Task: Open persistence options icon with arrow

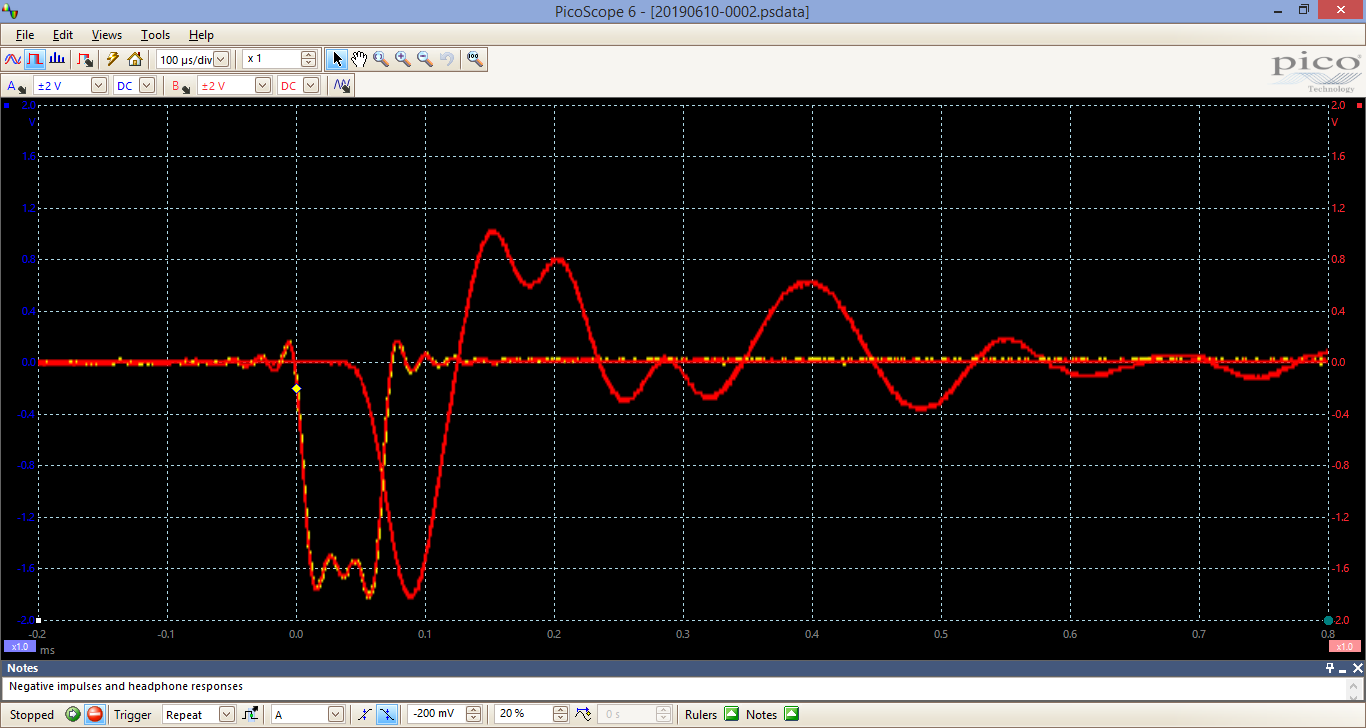Action: pyautogui.click(x=85, y=59)
